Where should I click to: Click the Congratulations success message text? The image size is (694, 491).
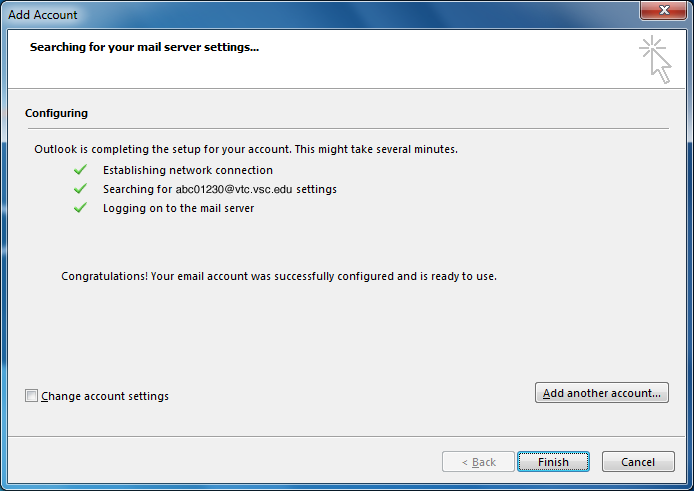279,276
